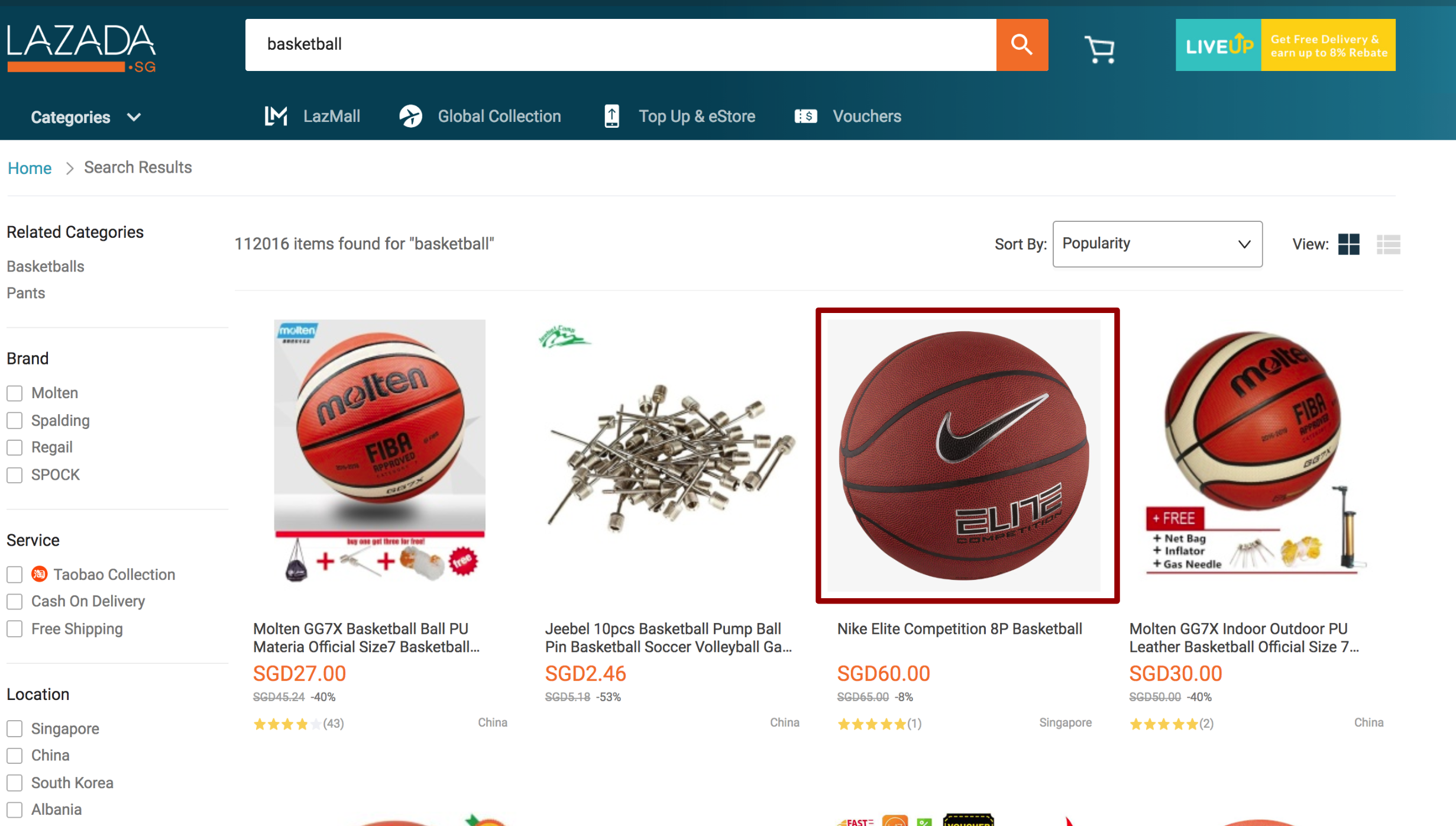Image resolution: width=1456 pixels, height=826 pixels.
Task: Toggle Cash On Delivery service filter
Action: 15,601
